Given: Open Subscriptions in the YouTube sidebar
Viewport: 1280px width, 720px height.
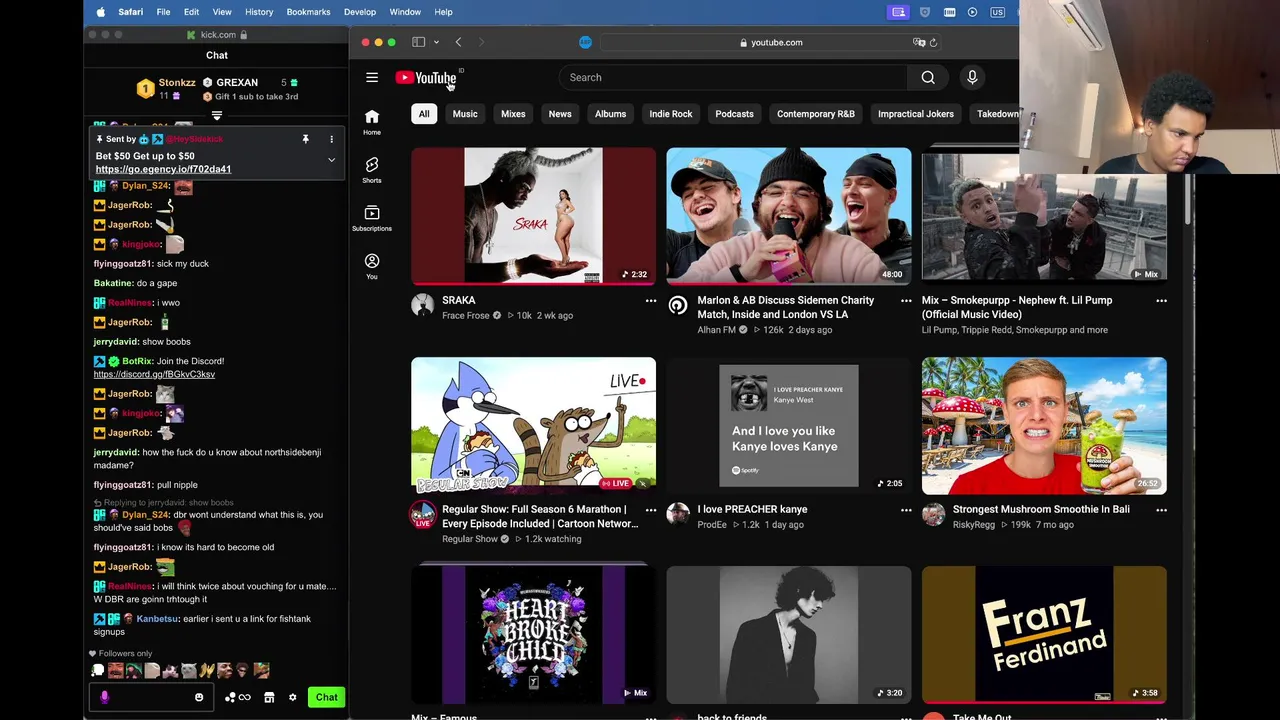Looking at the screenshot, I should coord(372,218).
